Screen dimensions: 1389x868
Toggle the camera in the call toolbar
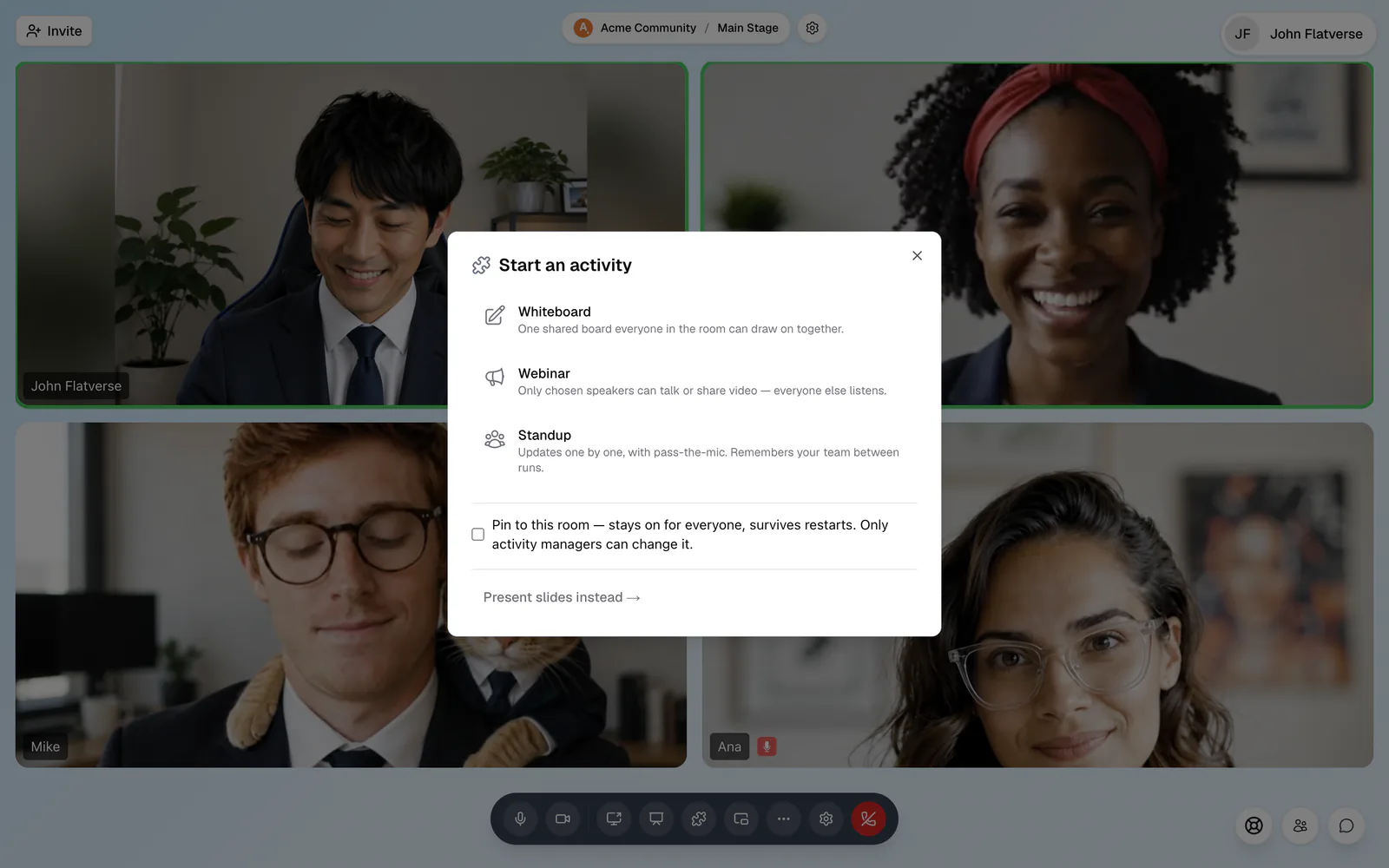(563, 819)
